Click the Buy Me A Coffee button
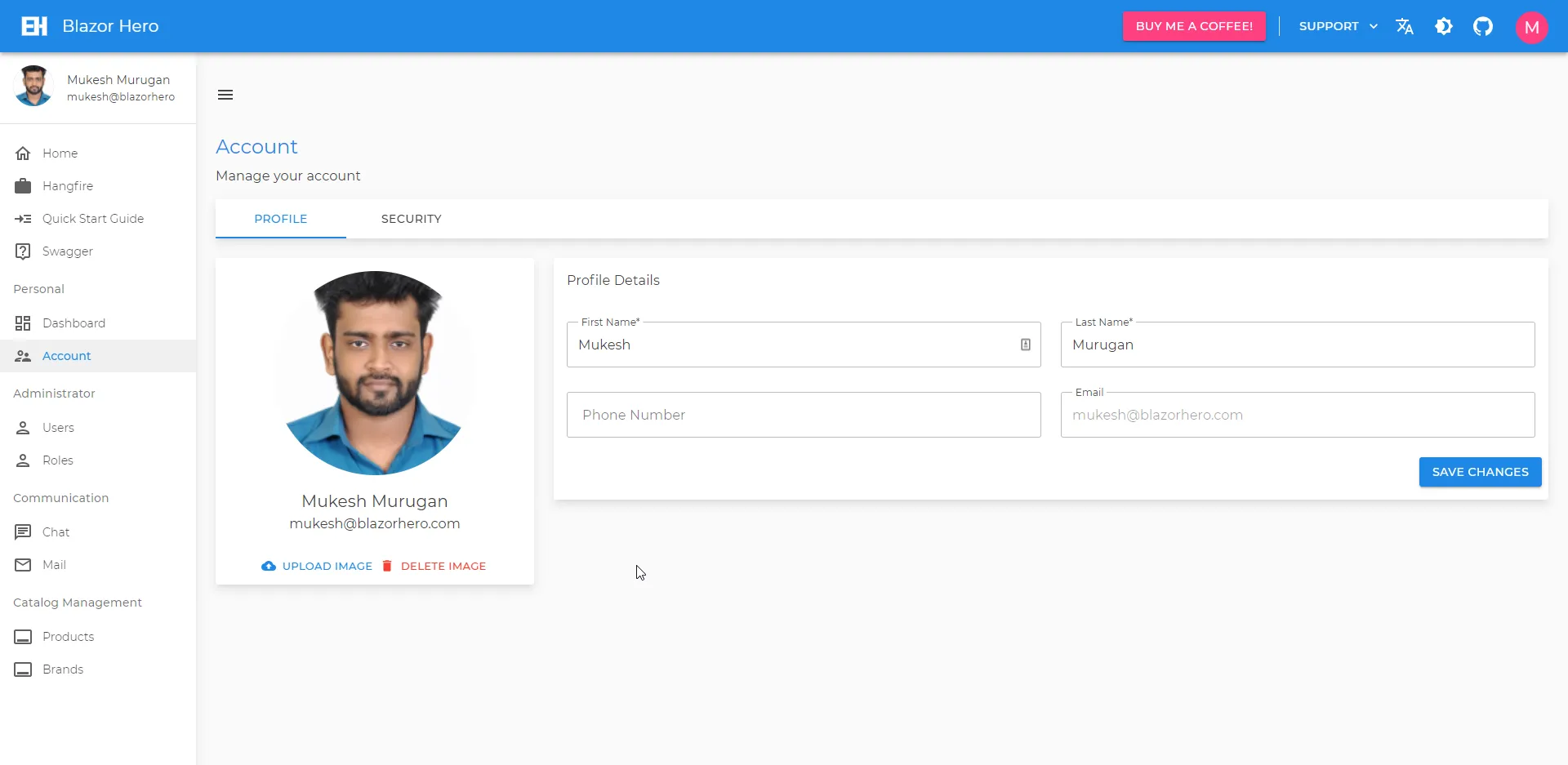Viewport: 1568px width, 765px height. click(x=1193, y=25)
